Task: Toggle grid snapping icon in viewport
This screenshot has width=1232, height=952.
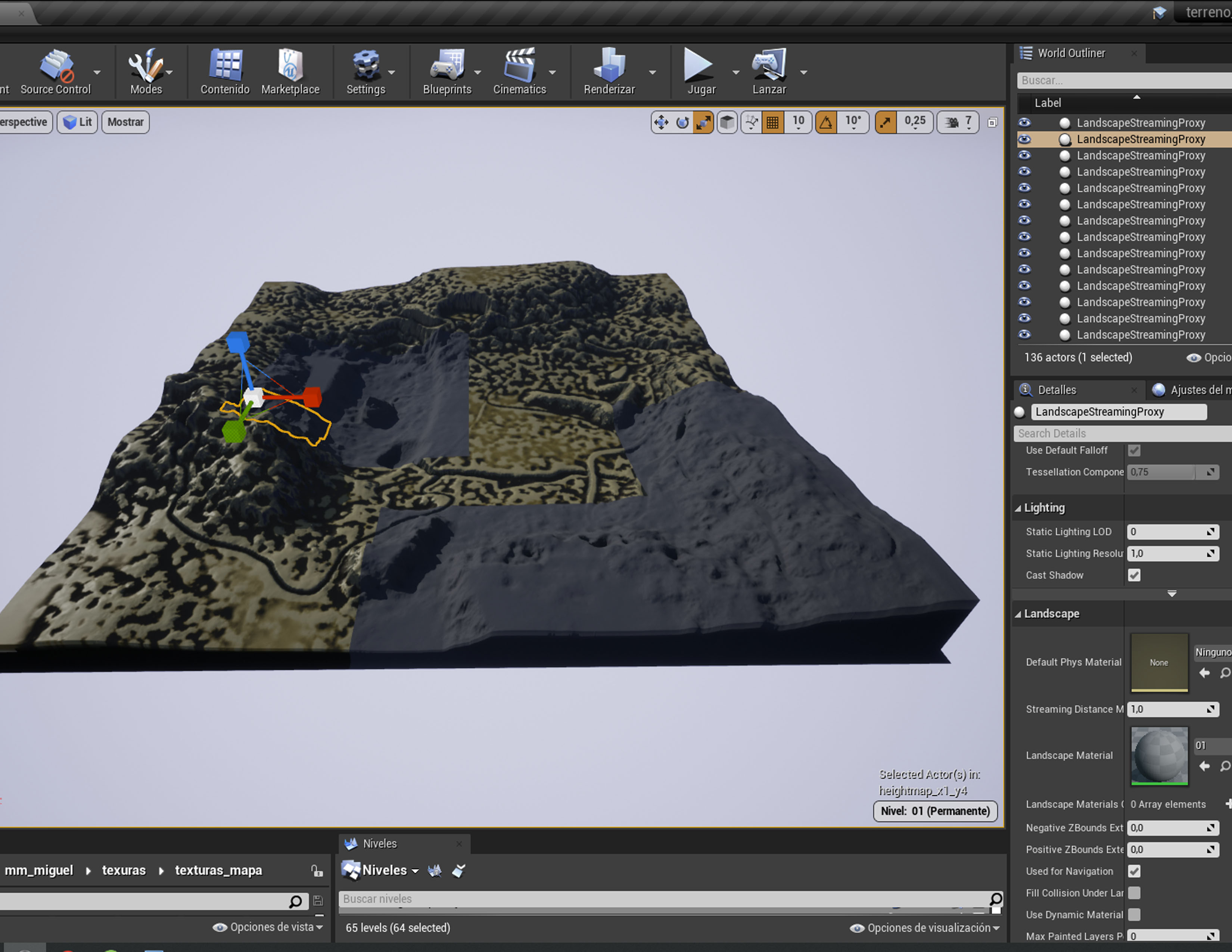Action: pyautogui.click(x=772, y=122)
